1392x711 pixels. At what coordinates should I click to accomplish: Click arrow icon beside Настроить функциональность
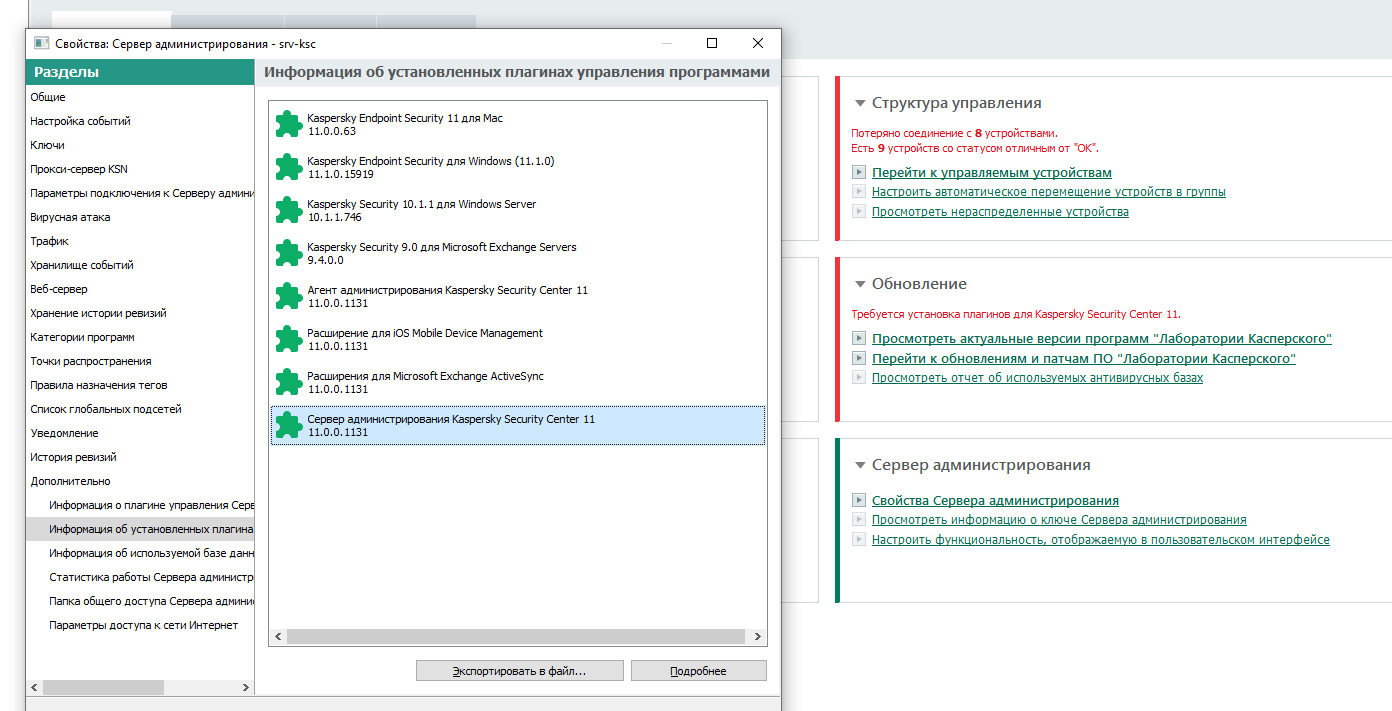tap(858, 539)
